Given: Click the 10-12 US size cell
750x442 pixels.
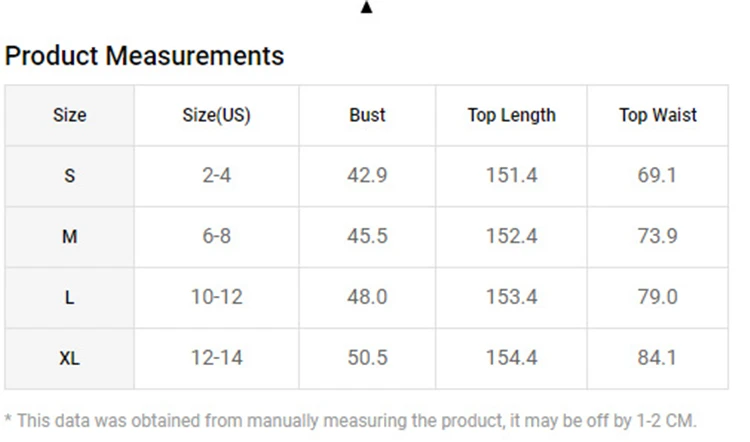Looking at the screenshot, I should pos(217,297).
